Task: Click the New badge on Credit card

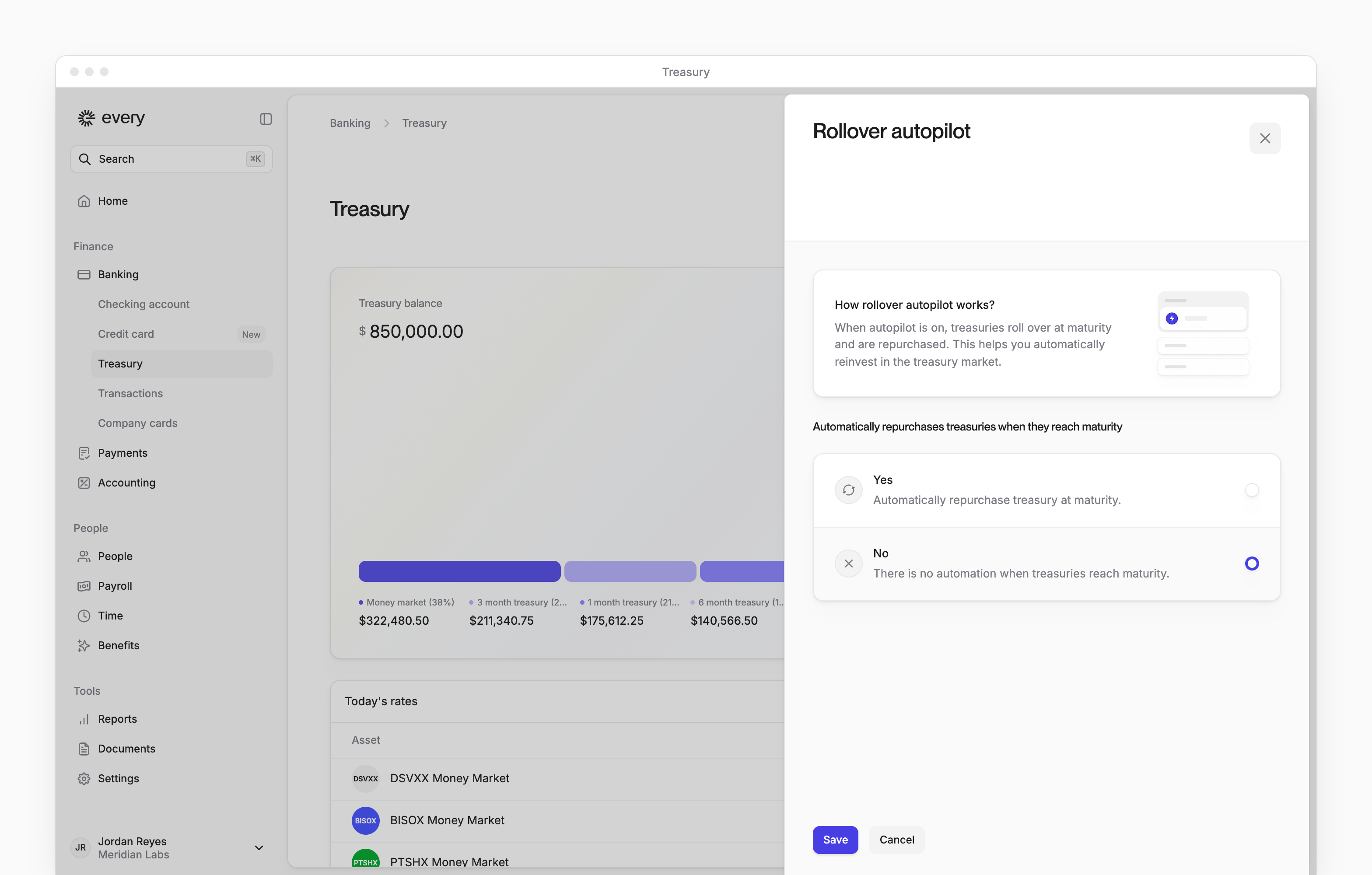Action: point(251,334)
